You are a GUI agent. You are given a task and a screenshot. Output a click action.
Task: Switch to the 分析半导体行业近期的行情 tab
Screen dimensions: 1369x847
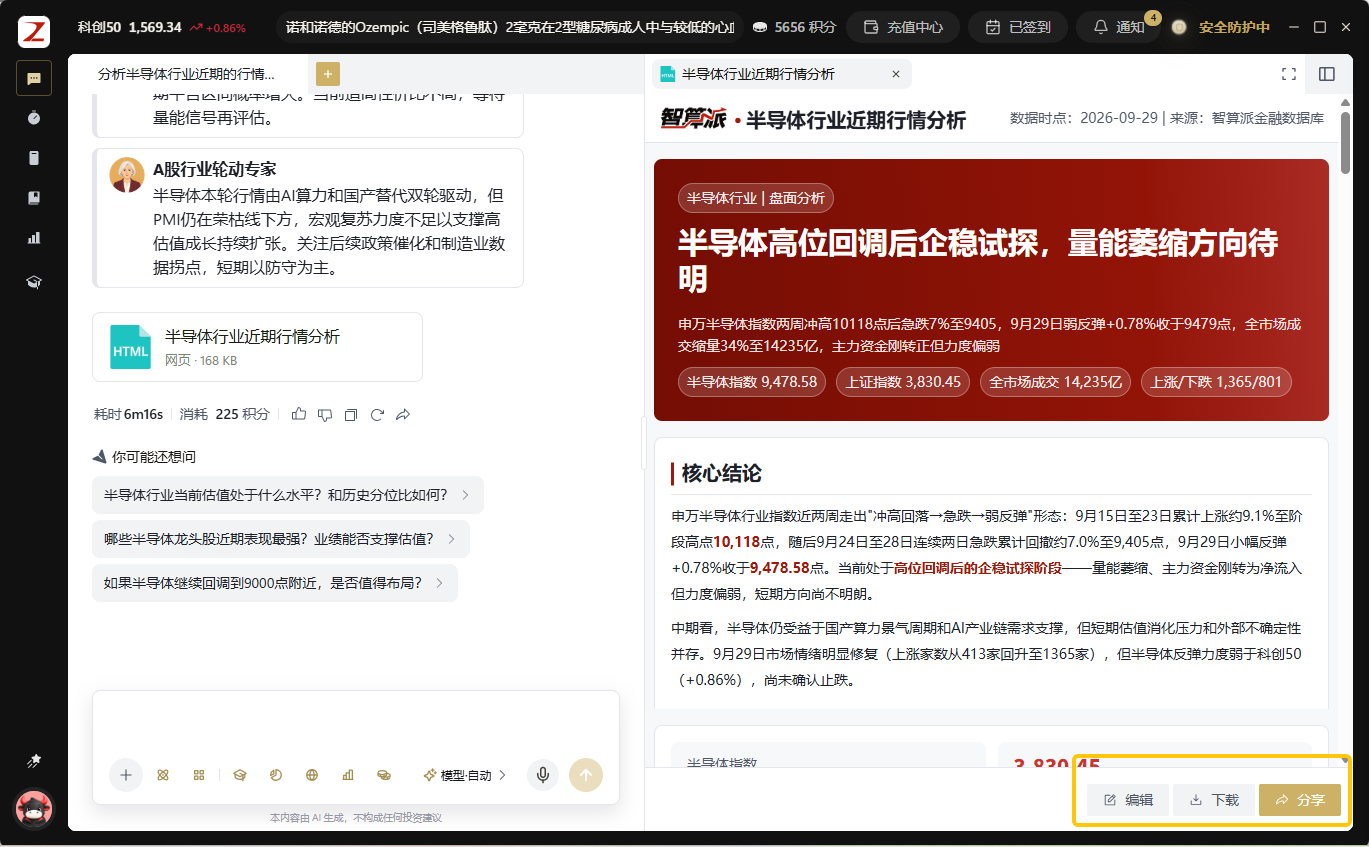coord(186,74)
